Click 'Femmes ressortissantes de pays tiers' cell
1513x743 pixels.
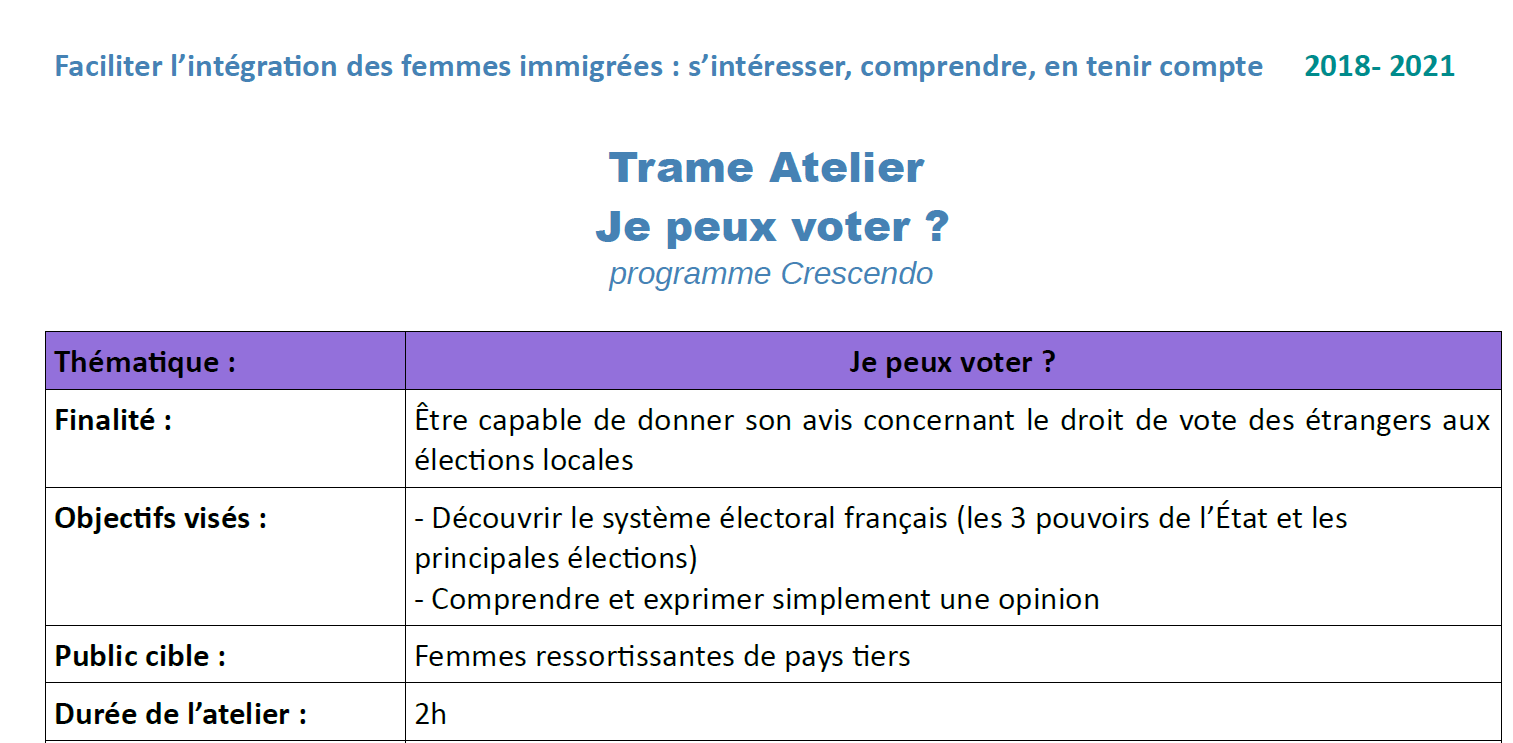(x=953, y=655)
